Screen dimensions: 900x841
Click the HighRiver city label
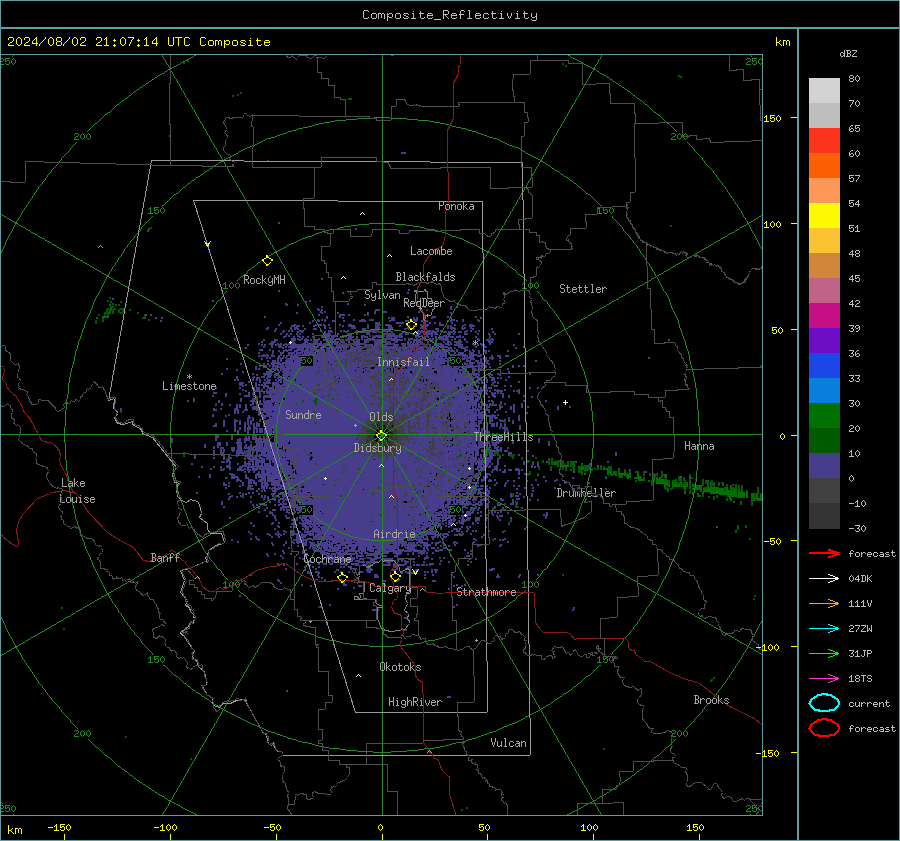415,702
